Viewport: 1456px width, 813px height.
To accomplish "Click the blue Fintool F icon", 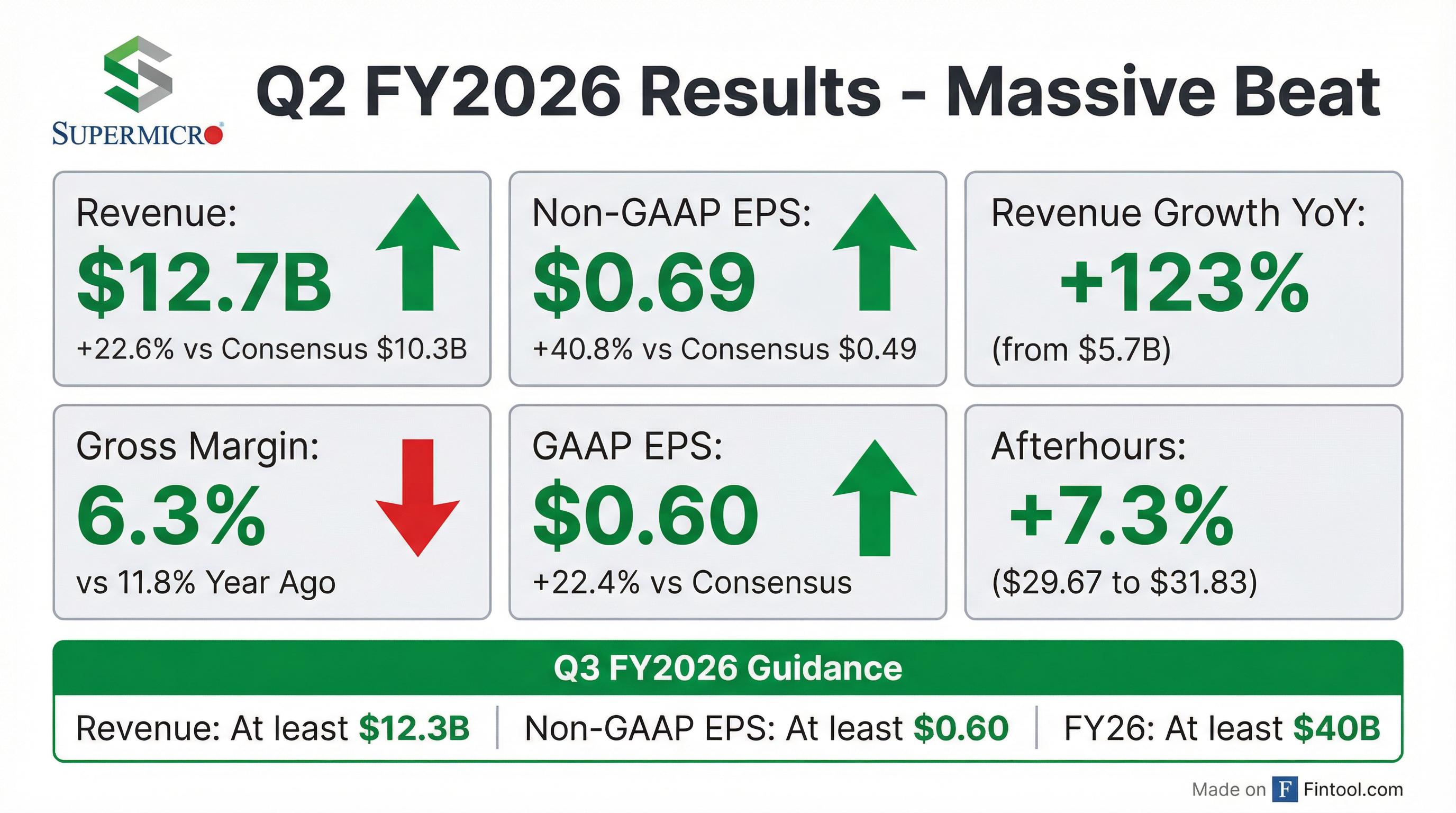I will click(1285, 789).
